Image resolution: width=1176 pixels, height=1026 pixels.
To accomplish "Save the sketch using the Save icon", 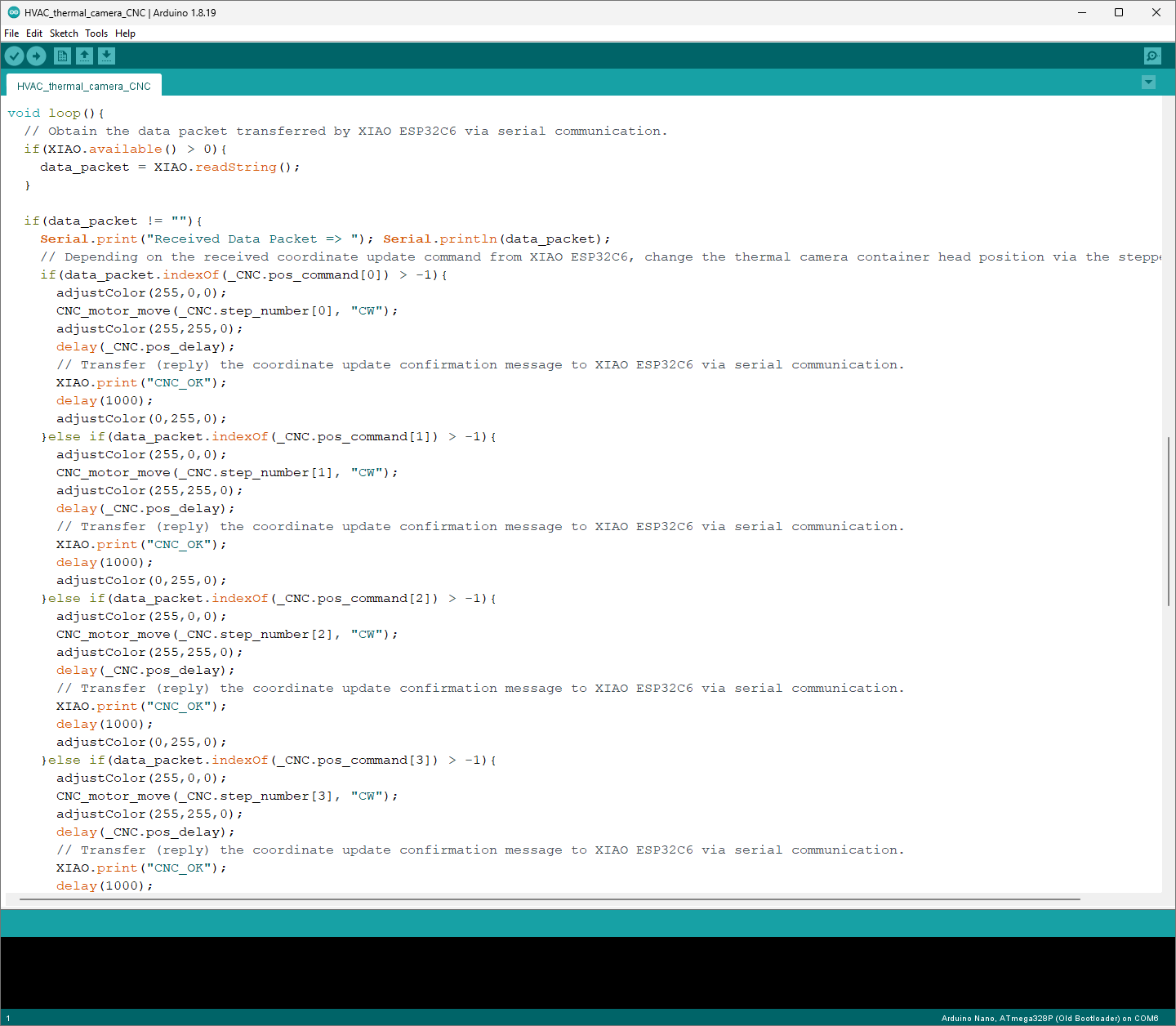I will 106,56.
